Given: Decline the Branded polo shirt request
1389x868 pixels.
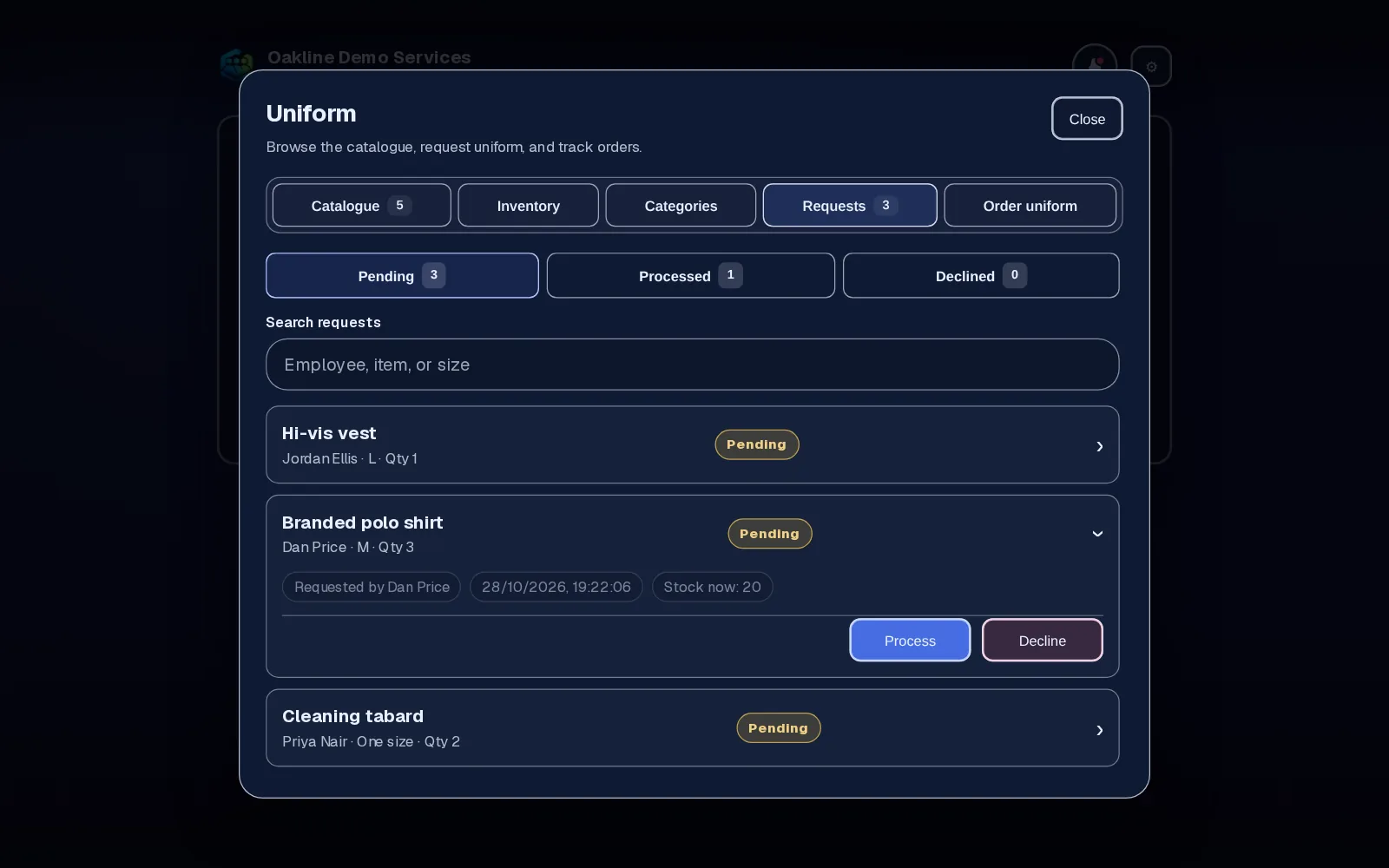Looking at the screenshot, I should (1042, 641).
